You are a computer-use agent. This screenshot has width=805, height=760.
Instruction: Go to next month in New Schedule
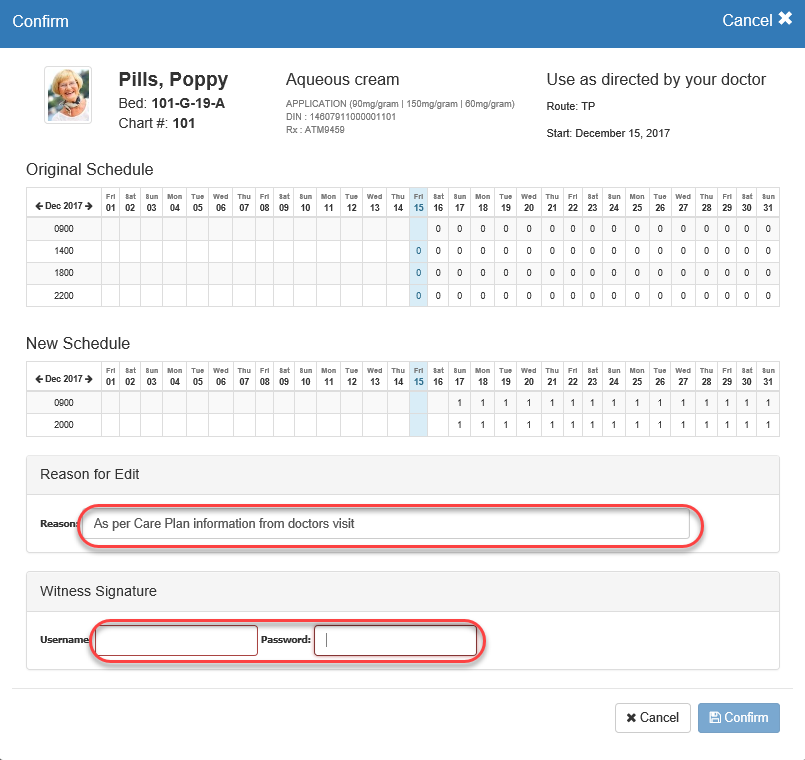coord(88,380)
